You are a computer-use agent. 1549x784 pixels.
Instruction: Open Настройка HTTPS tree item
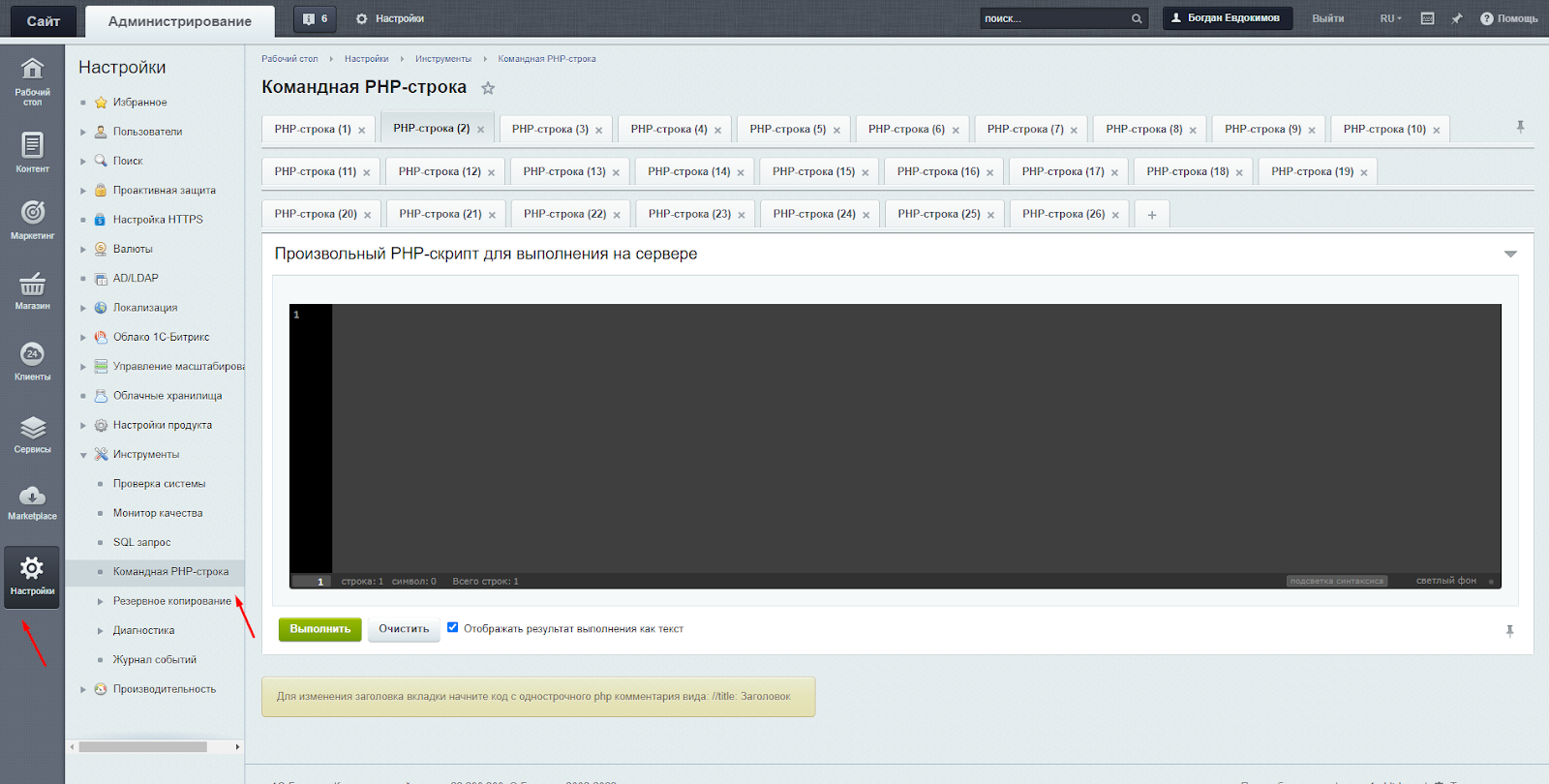point(158,220)
